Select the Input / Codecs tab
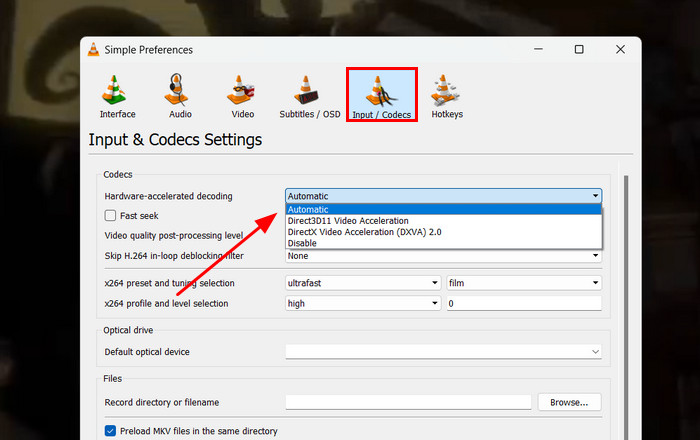This screenshot has width=700, height=440. click(x=382, y=95)
